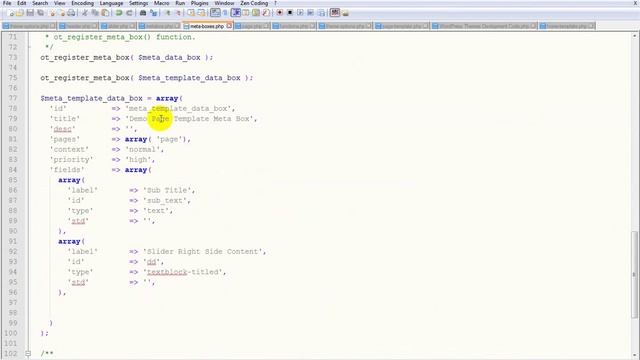Viewport: 640px width, 360px height.
Task: Click the vertical scrollbar thumb
Action: tap(634, 274)
